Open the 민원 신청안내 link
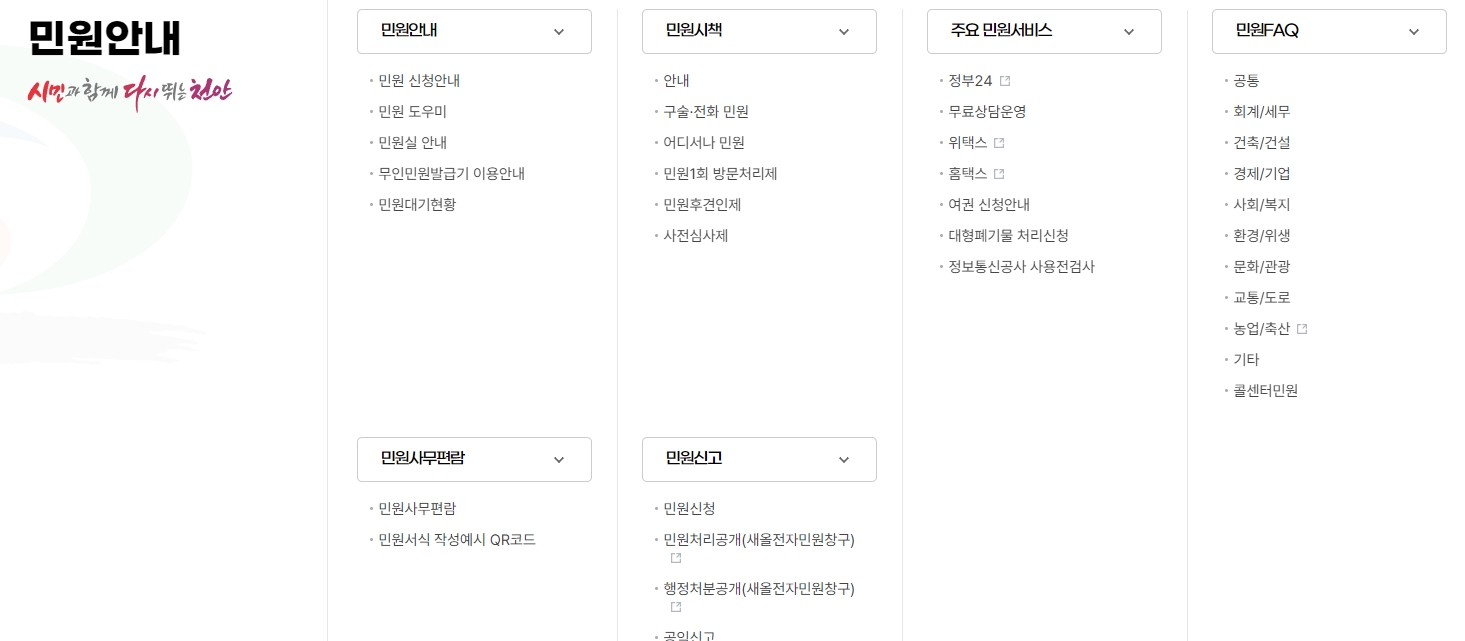This screenshot has height=641, width=1465. tap(419, 81)
